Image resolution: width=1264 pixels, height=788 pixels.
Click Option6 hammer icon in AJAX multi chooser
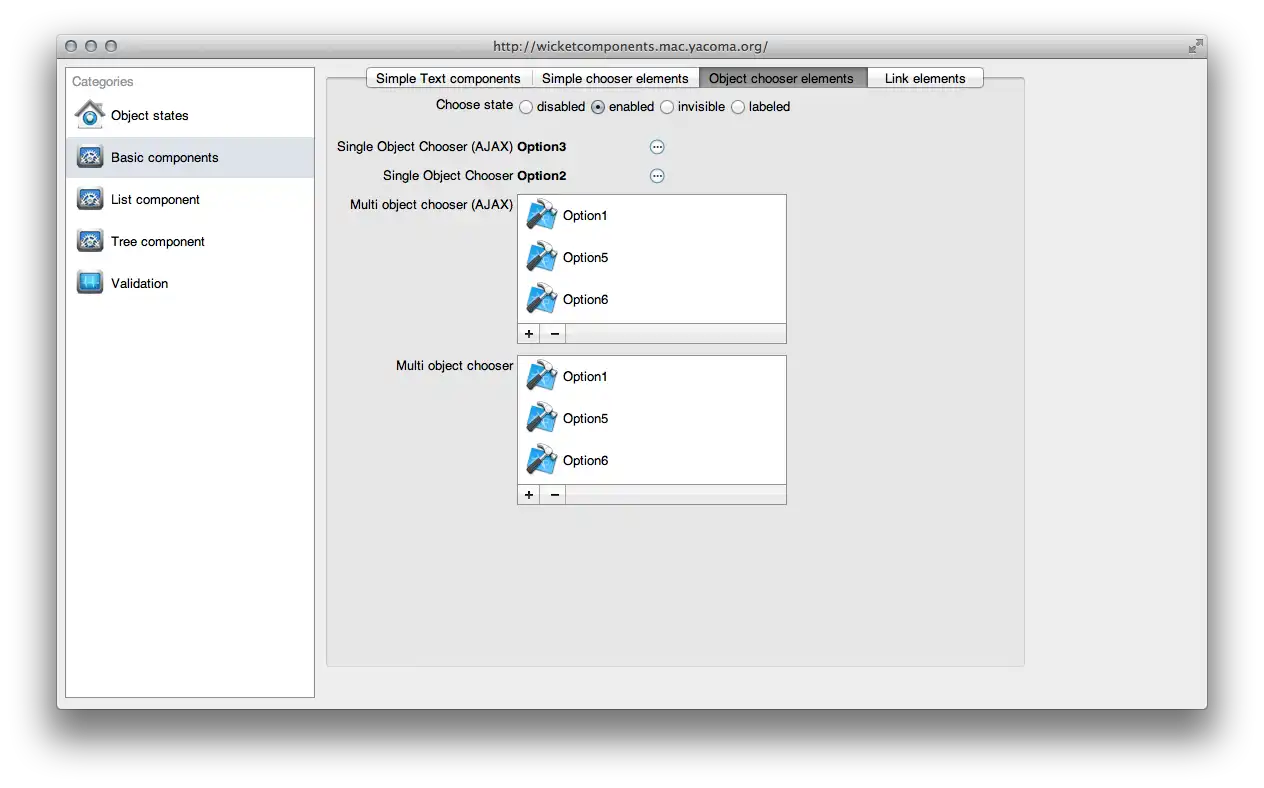tap(542, 299)
